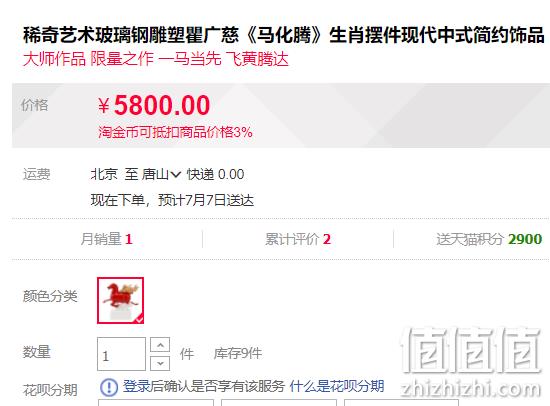The height and width of the screenshot is (406, 550).
Task: Open 什么是花呗分期 help link
Action: click(x=337, y=386)
